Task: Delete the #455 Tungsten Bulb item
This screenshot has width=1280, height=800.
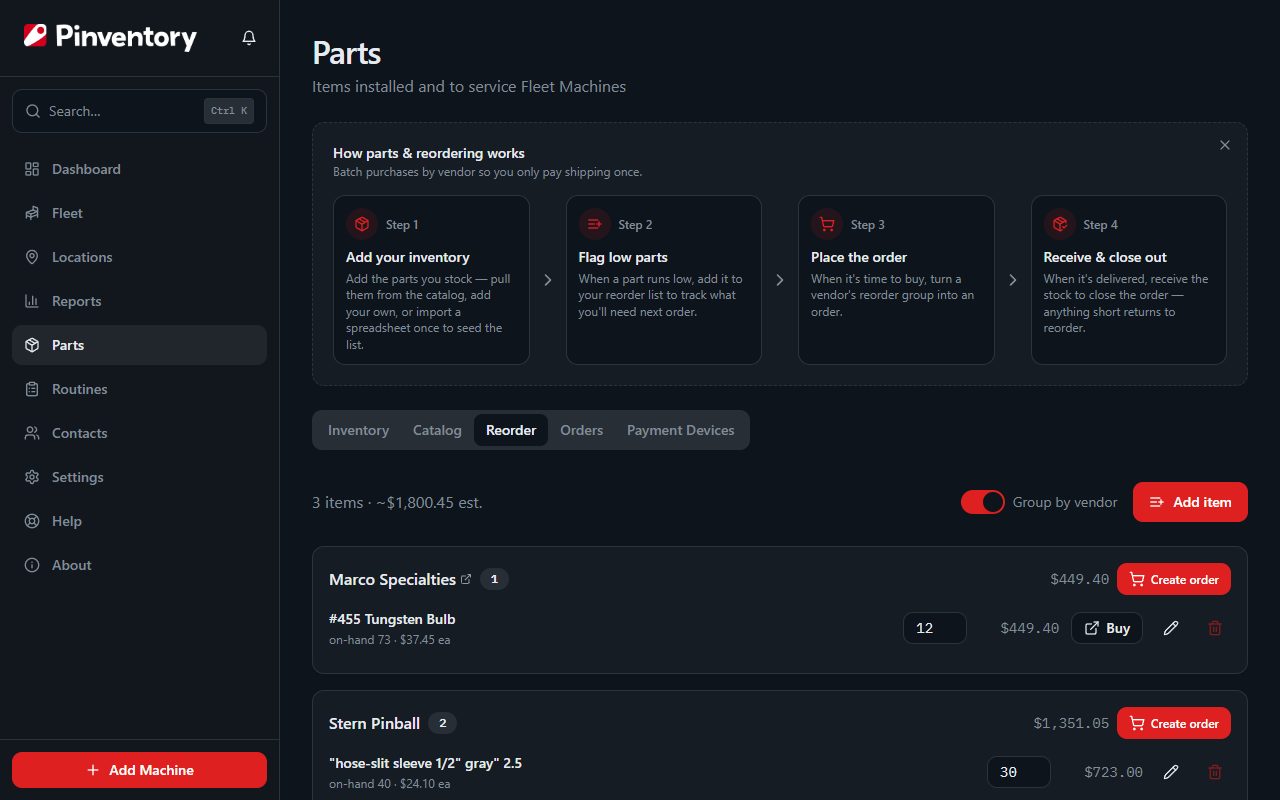Action: 1215,628
